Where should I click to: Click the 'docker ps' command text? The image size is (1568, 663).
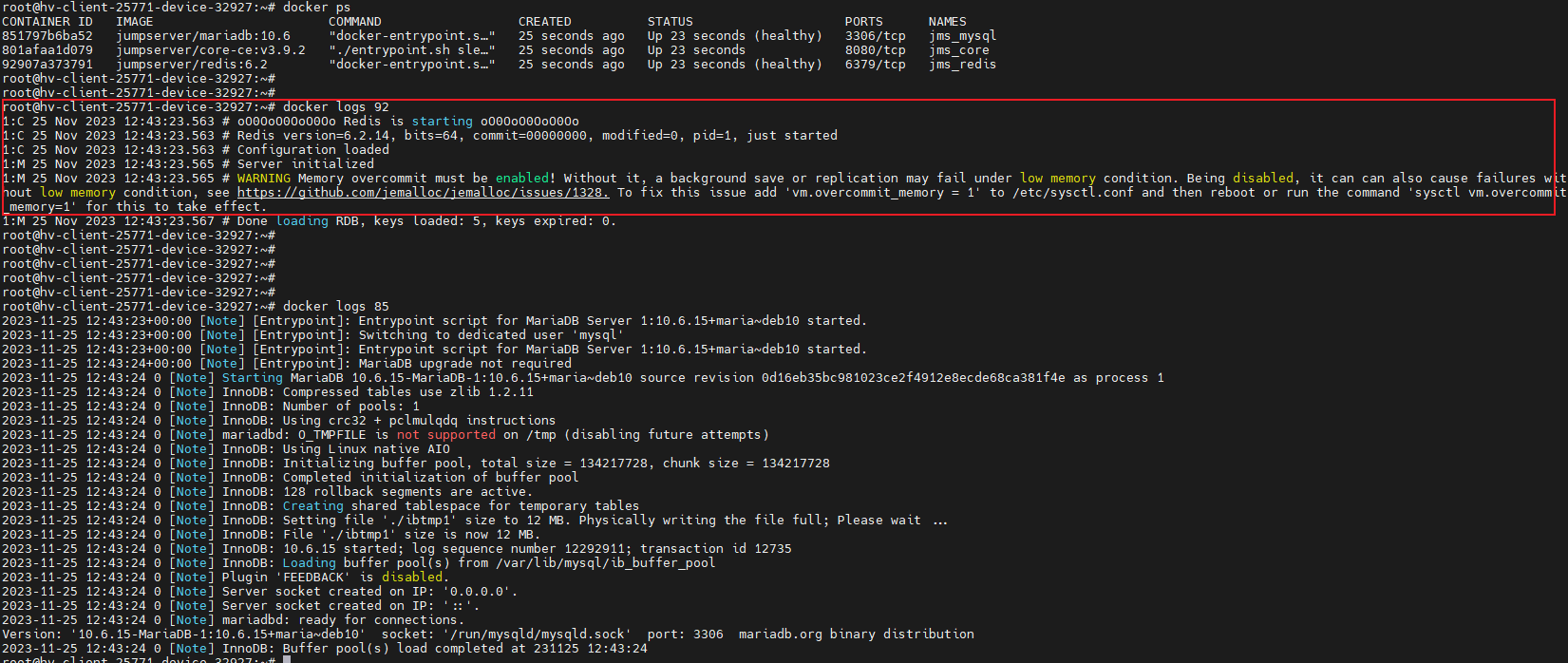[x=317, y=8]
